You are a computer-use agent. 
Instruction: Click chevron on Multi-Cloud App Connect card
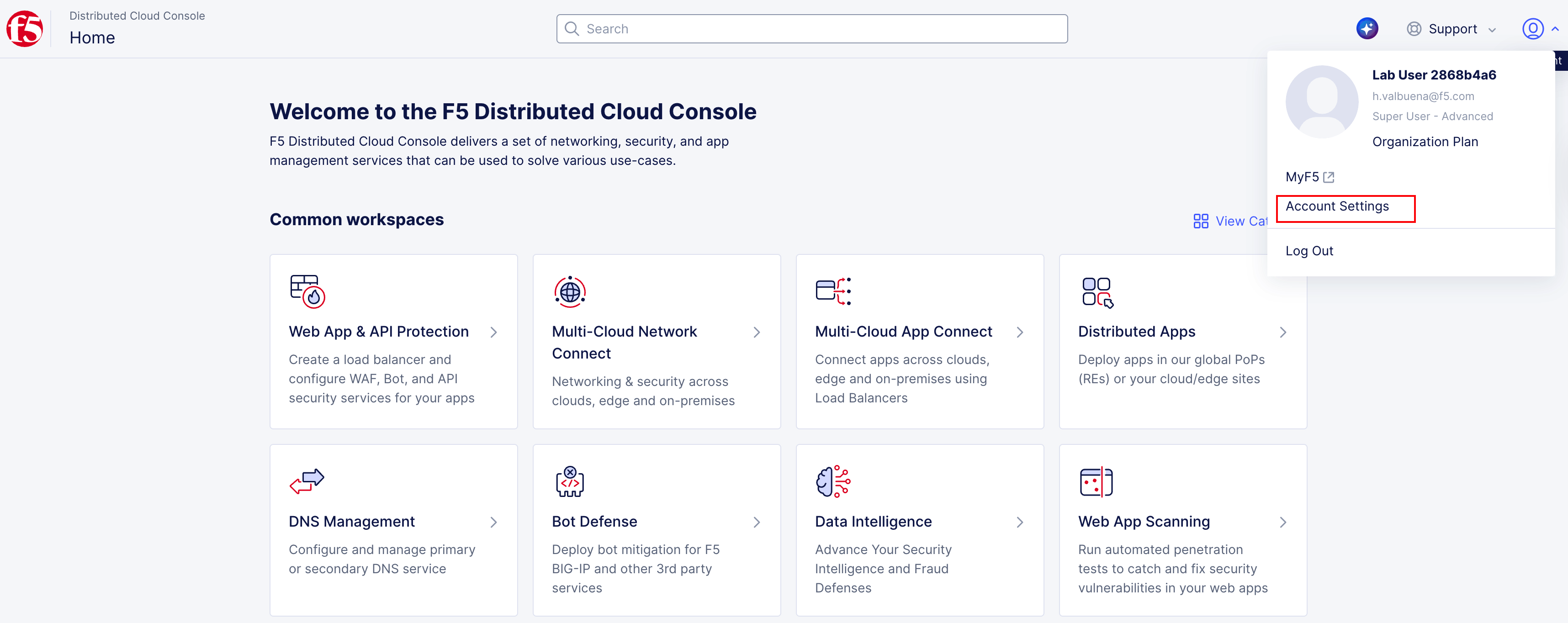coord(1020,332)
